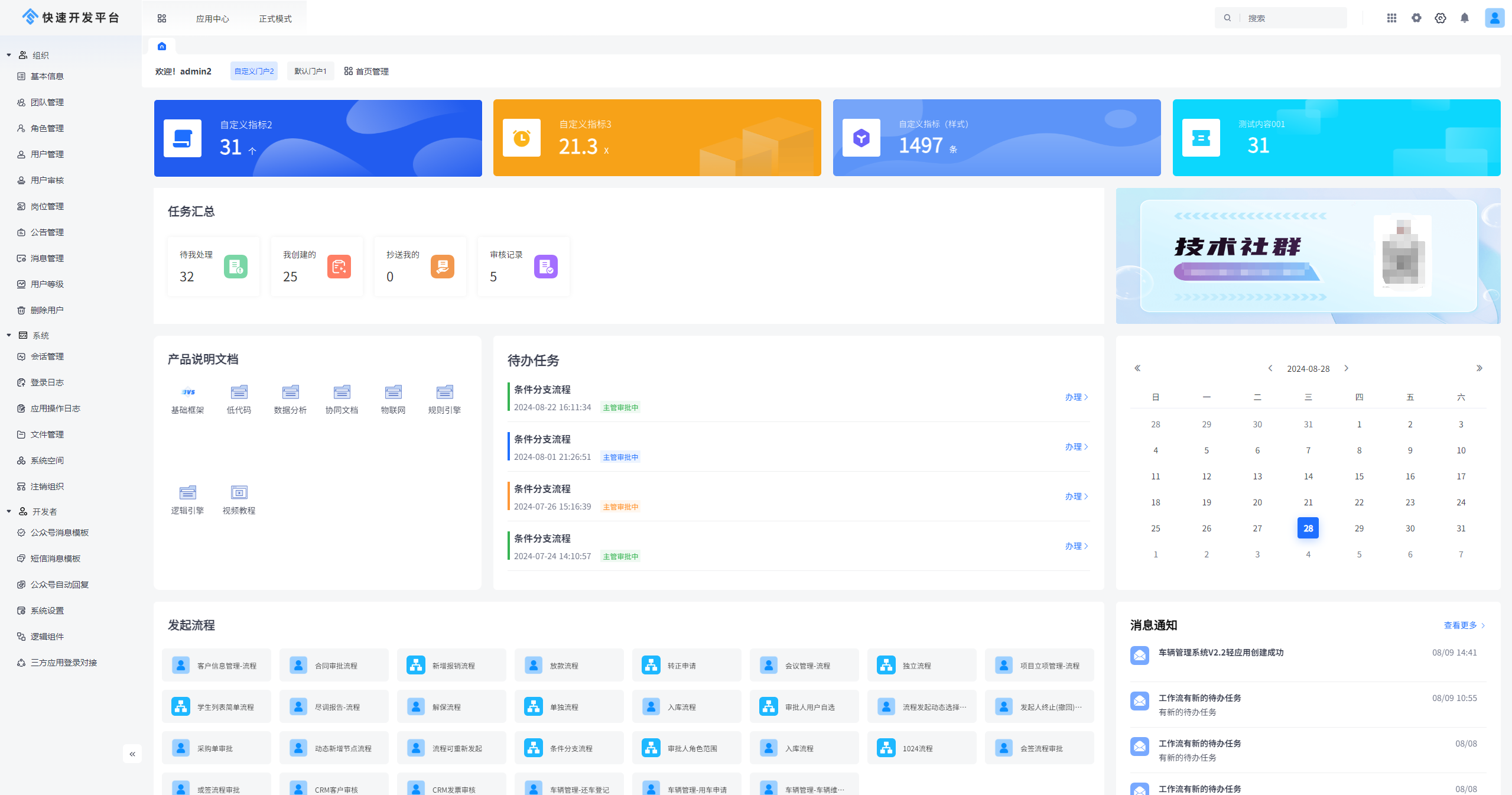Open the apps grid icon in header
This screenshot has height=795, width=1512.
pos(1391,18)
